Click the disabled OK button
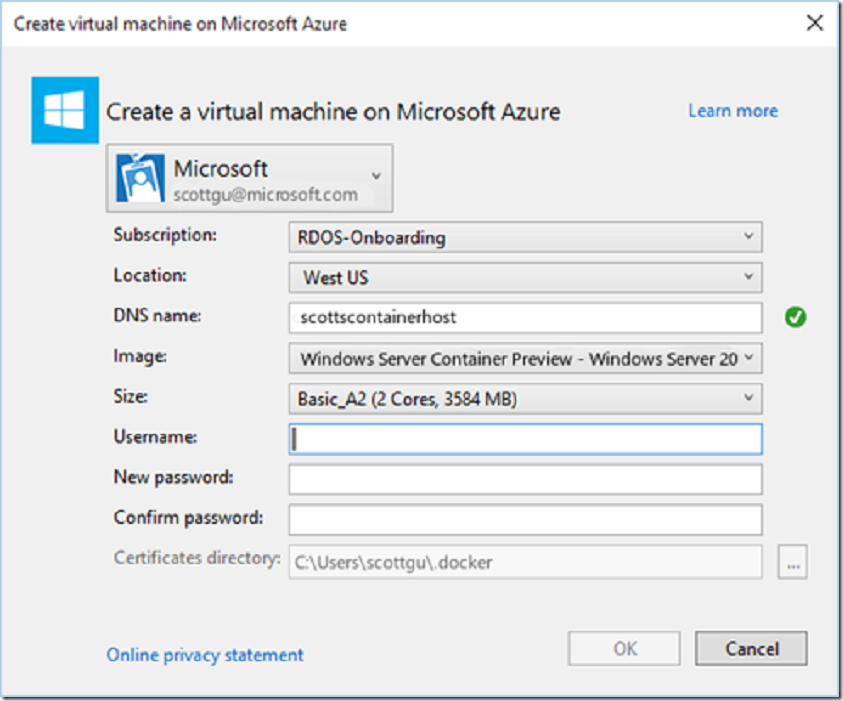Viewport: 843px width, 701px height. point(624,648)
